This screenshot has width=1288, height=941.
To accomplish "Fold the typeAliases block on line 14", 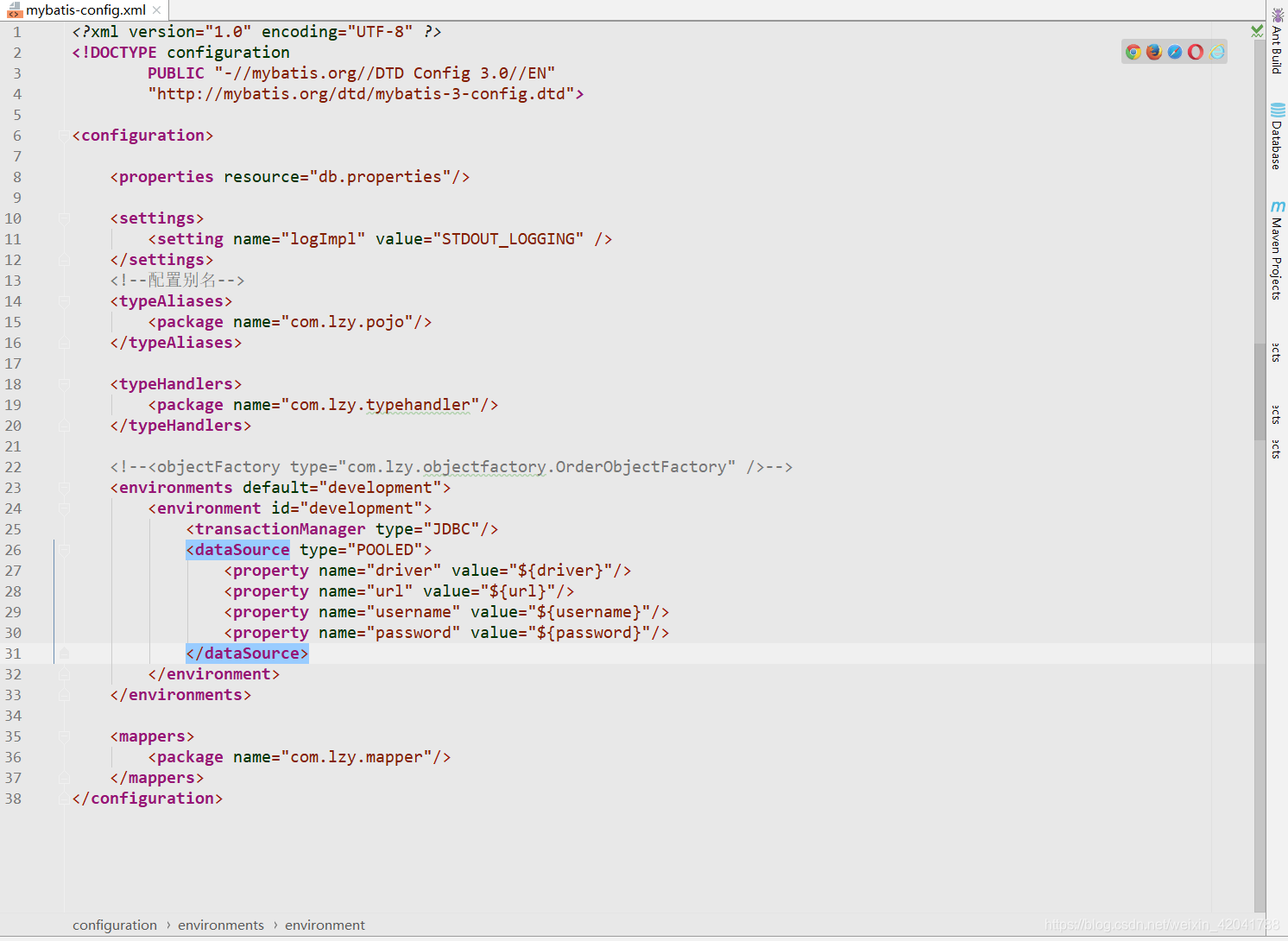I will tap(64, 301).
